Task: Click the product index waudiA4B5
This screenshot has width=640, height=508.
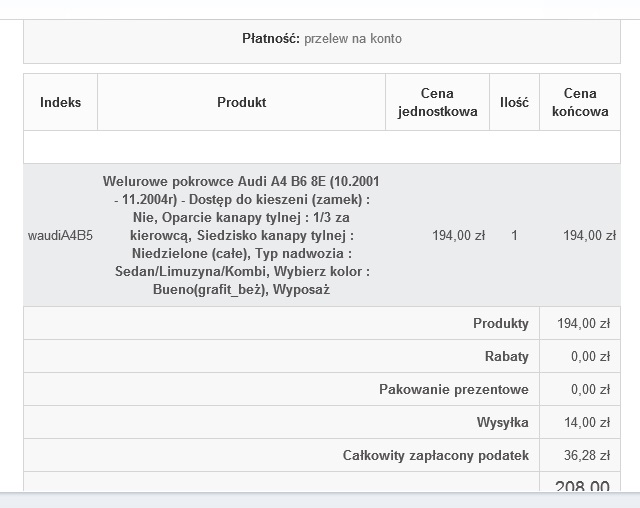Action: pyautogui.click(x=60, y=236)
